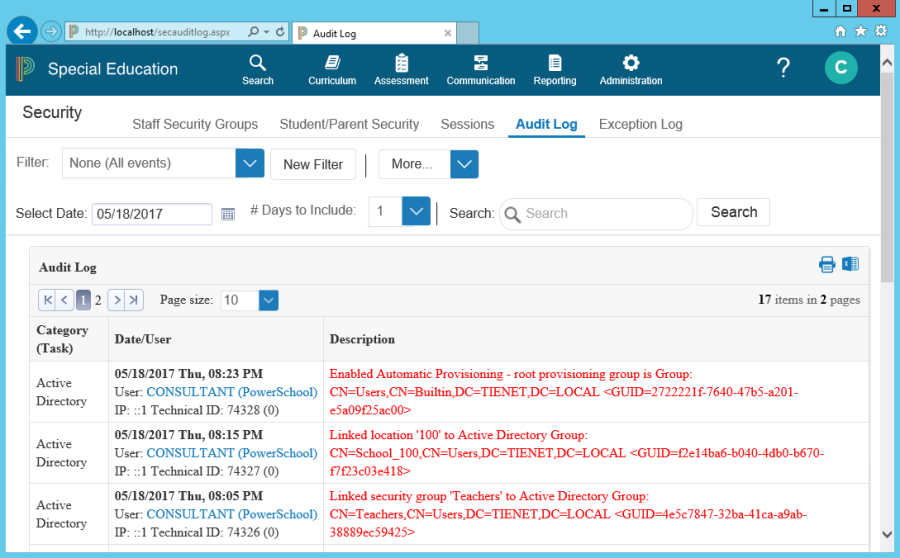Switch to the Exception Log tab
This screenshot has width=900, height=558.
640,124
